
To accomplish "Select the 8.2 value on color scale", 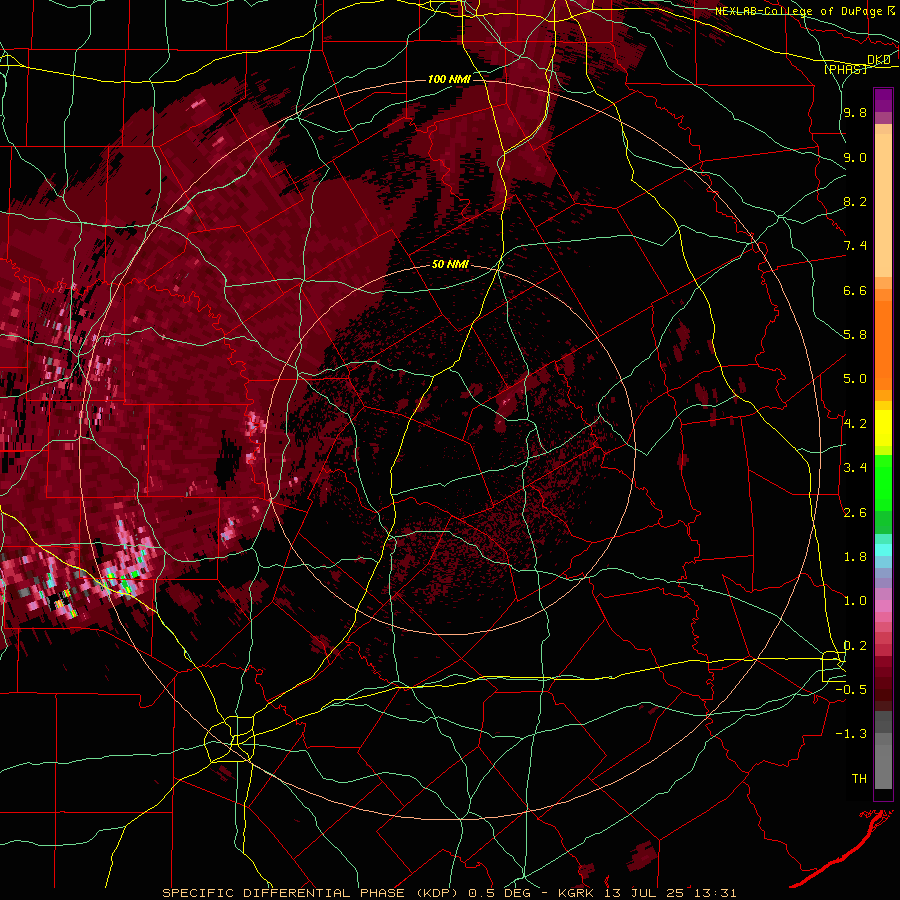I will coord(855,201).
